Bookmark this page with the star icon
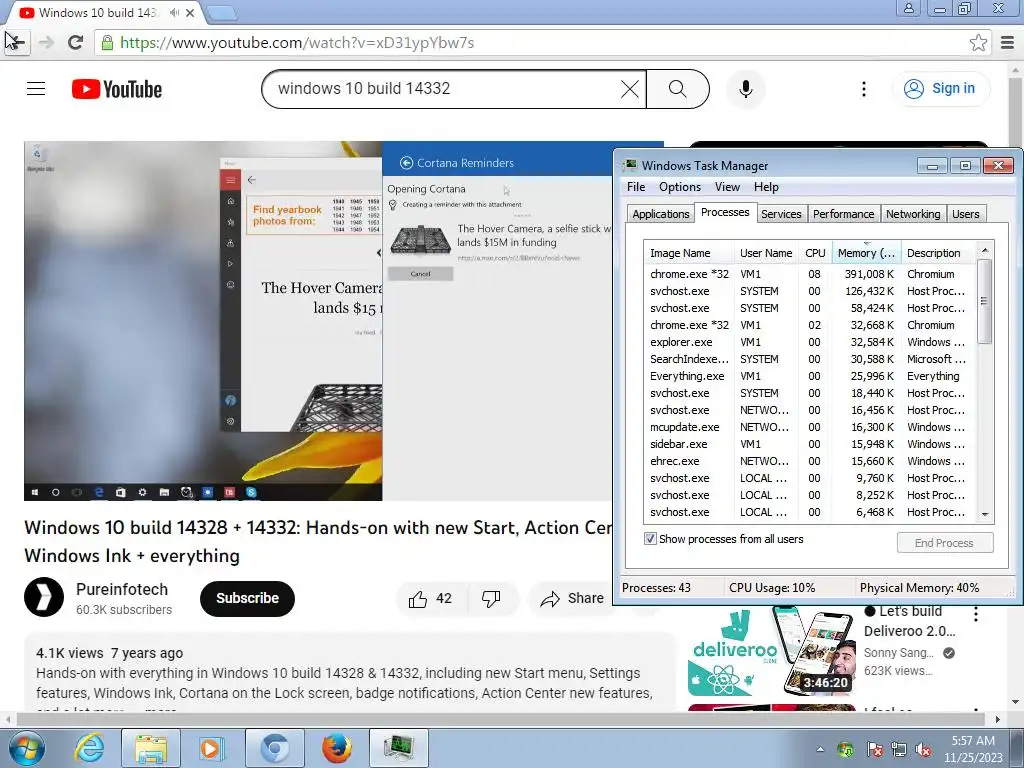Screen dimensions: 1024x768 [978, 42]
